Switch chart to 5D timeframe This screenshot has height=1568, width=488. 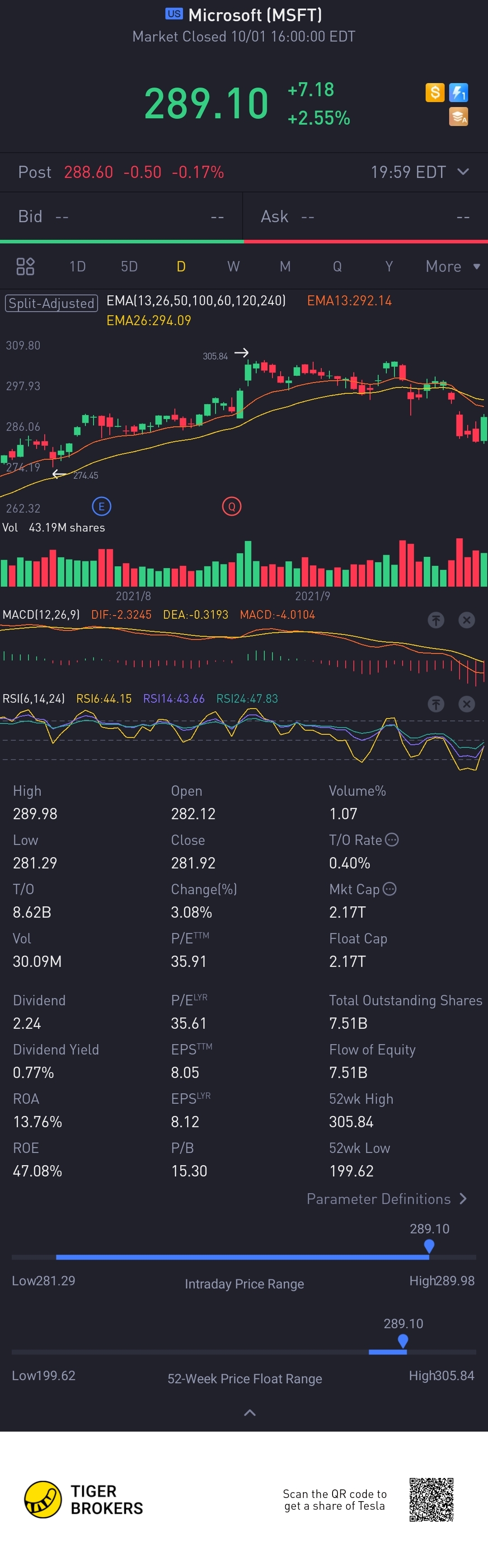pyautogui.click(x=129, y=266)
